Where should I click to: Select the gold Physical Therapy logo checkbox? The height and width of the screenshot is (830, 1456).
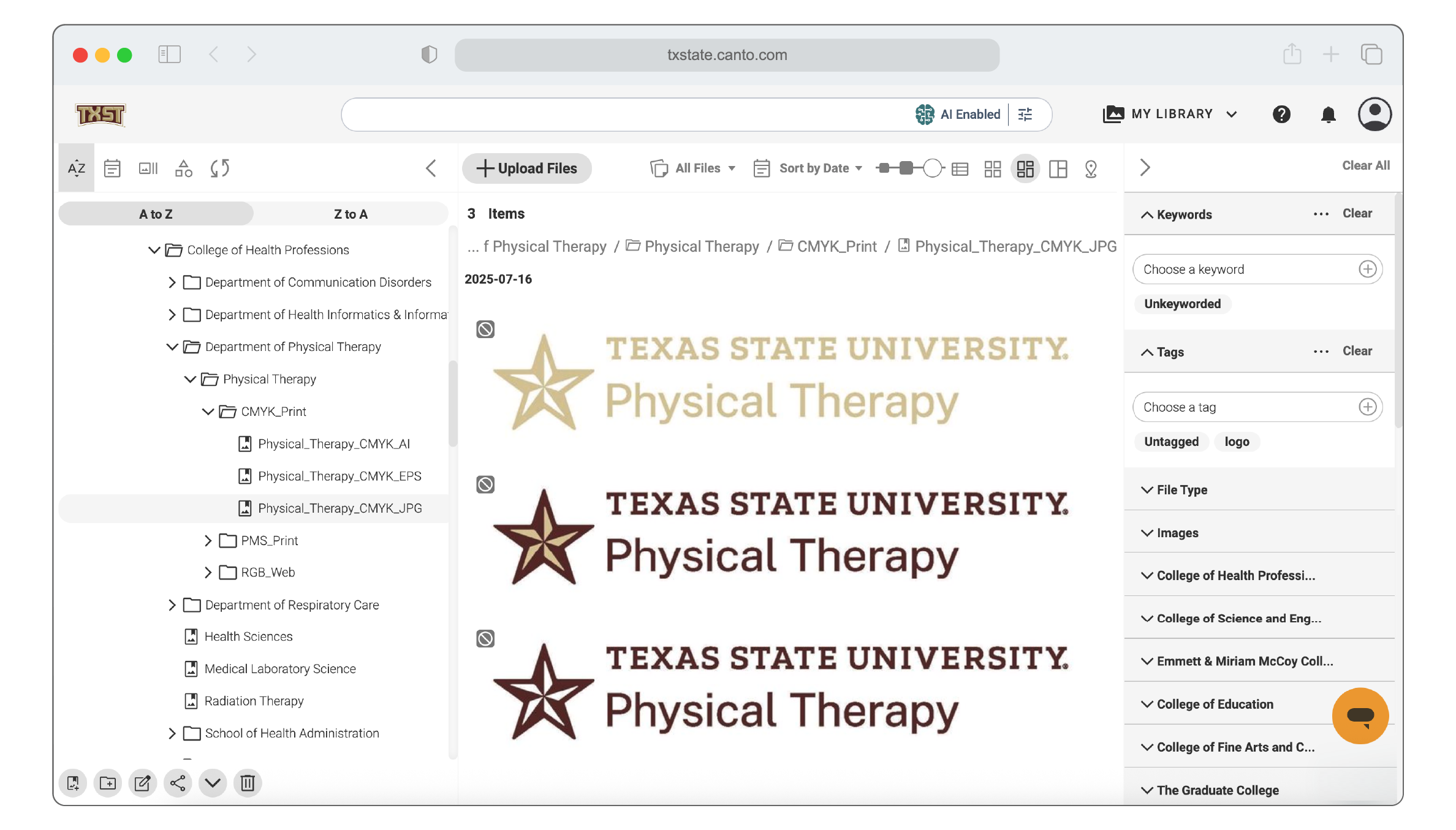[485, 330]
